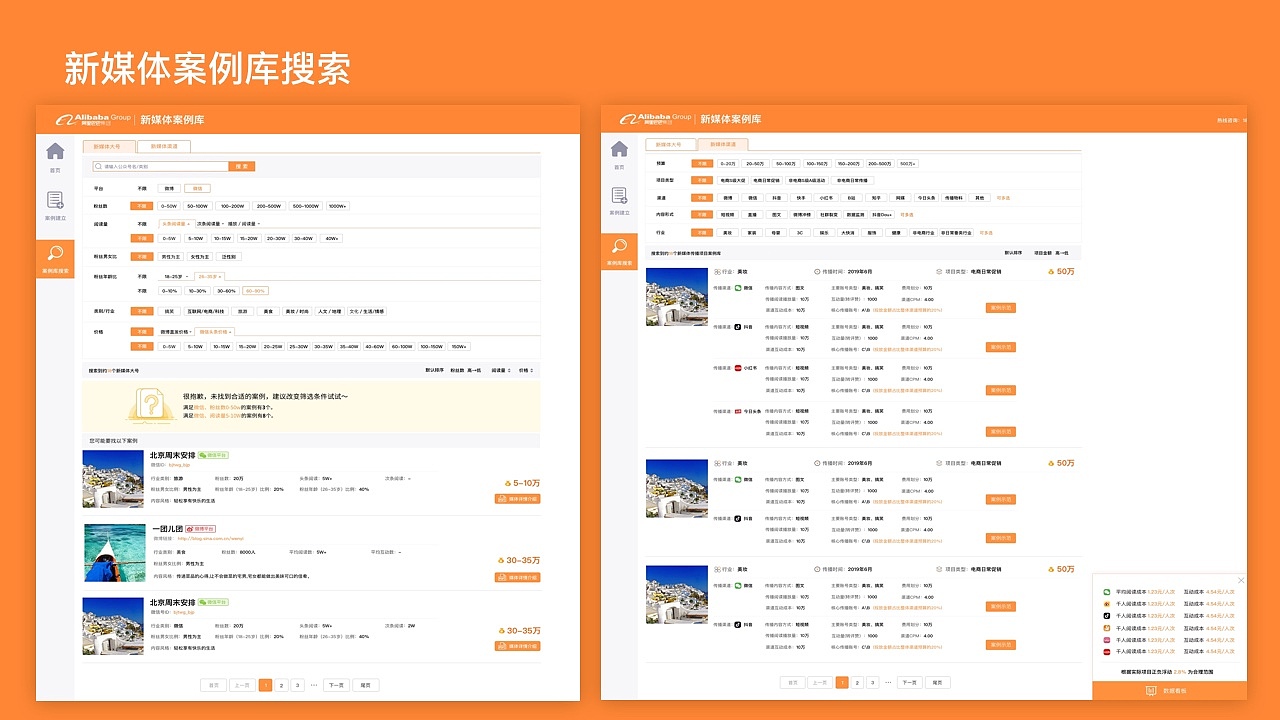
Task: Click the orange 搜索 button
Action: [242, 166]
